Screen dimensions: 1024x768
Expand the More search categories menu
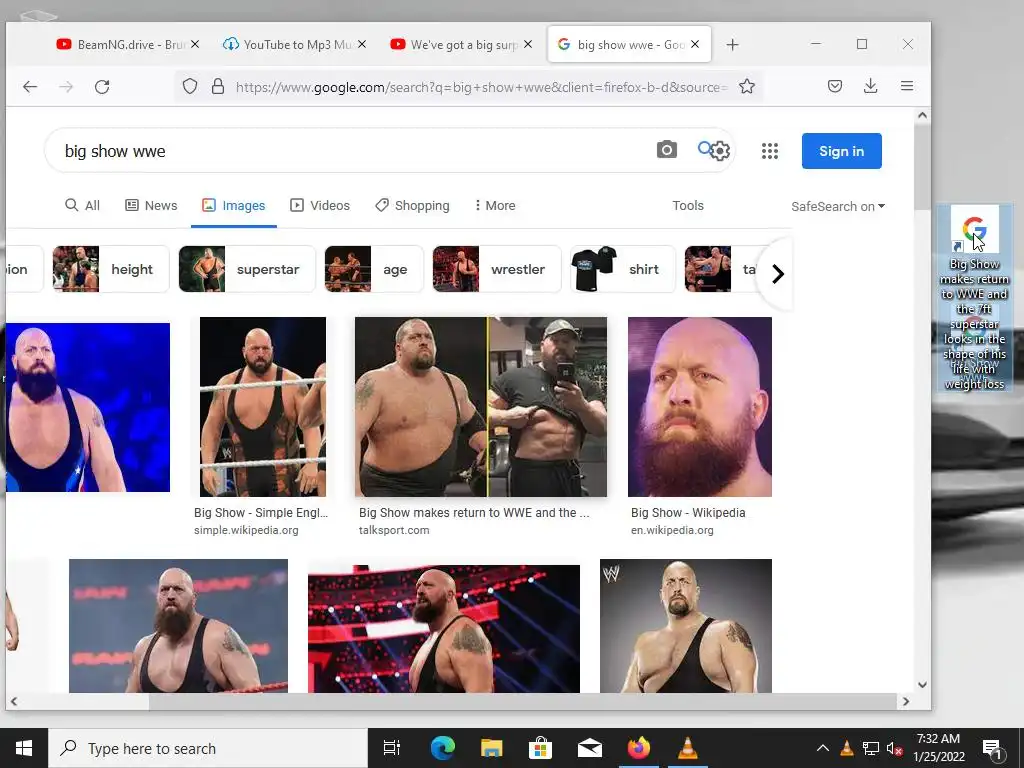point(495,205)
